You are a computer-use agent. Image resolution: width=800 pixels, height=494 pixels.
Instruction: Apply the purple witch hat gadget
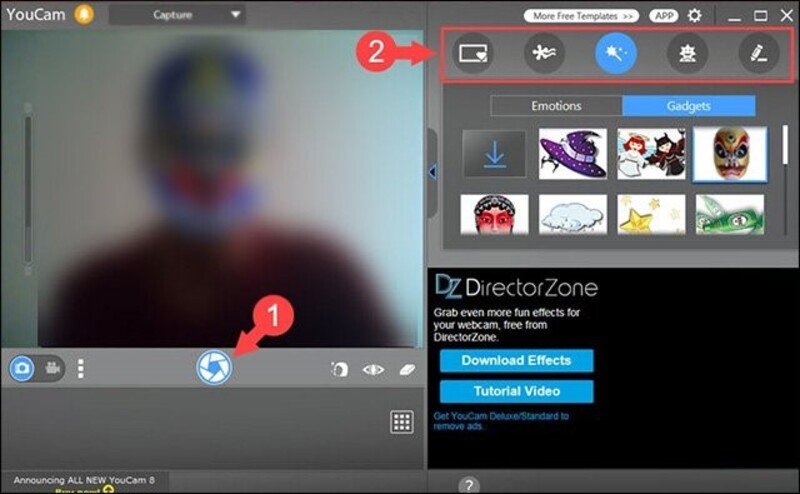(x=573, y=154)
